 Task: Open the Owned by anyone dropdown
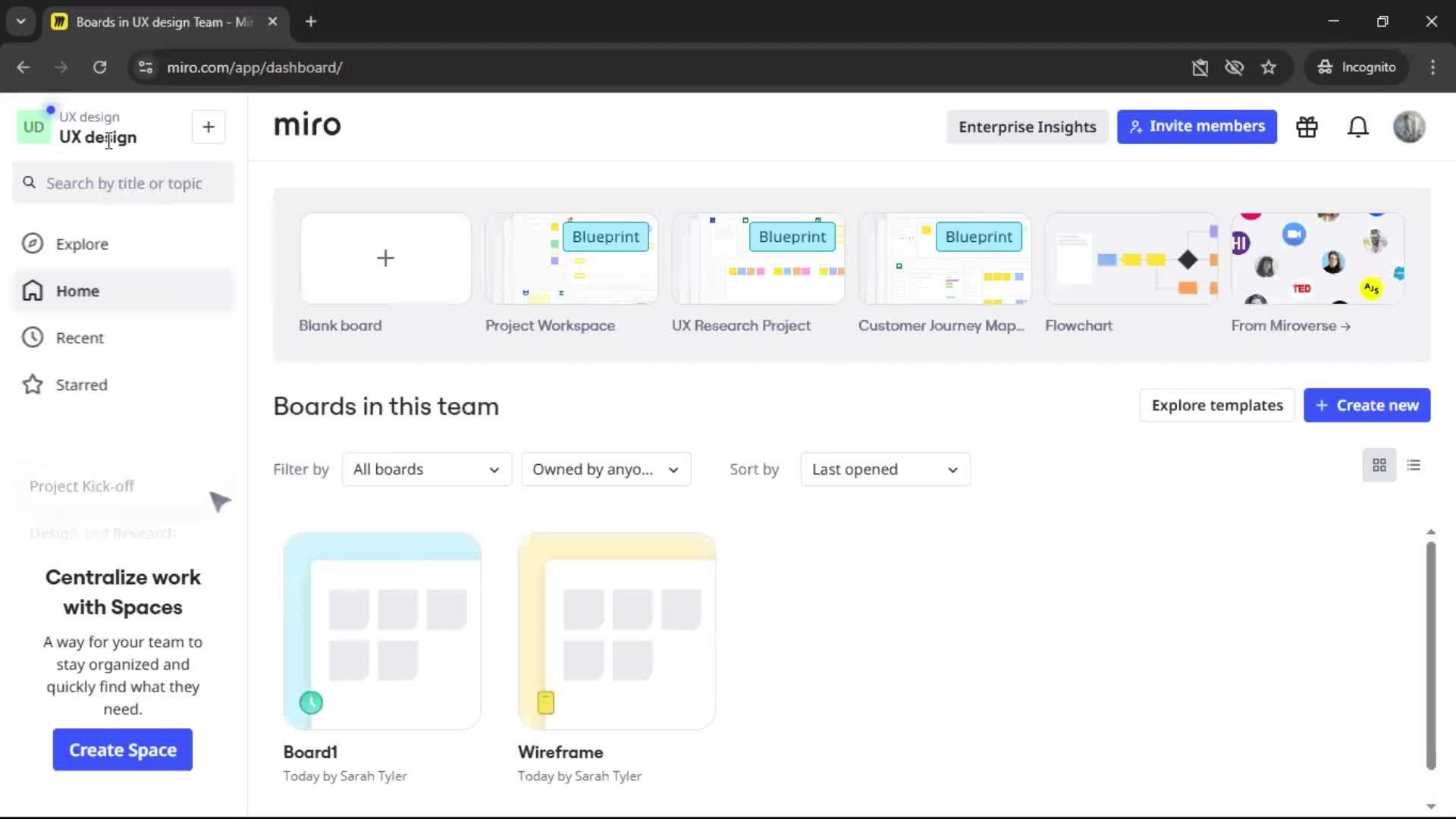click(606, 469)
